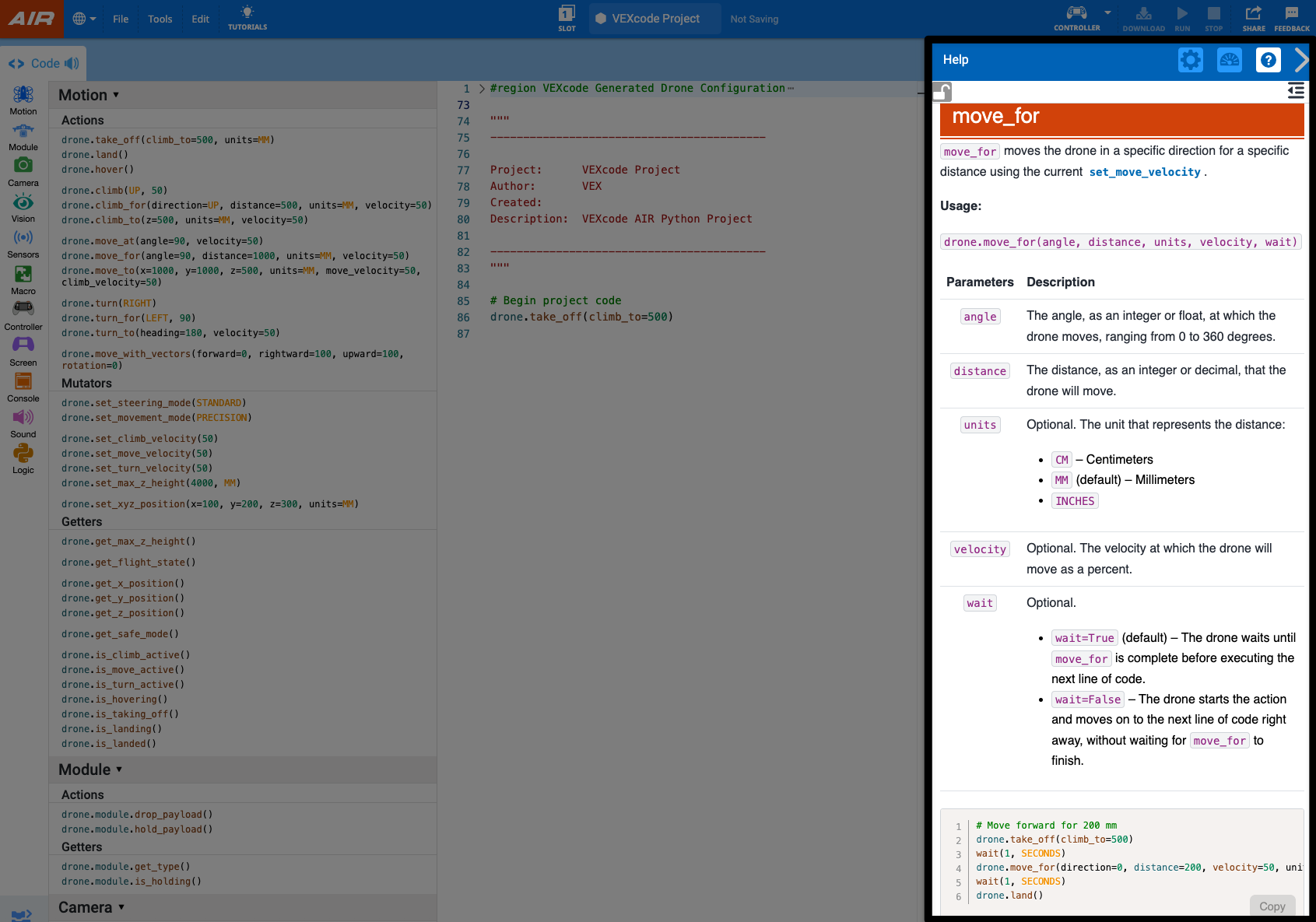The height and width of the screenshot is (922, 1316).
Task: Click the Copy button on the code example
Action: coord(1272,906)
